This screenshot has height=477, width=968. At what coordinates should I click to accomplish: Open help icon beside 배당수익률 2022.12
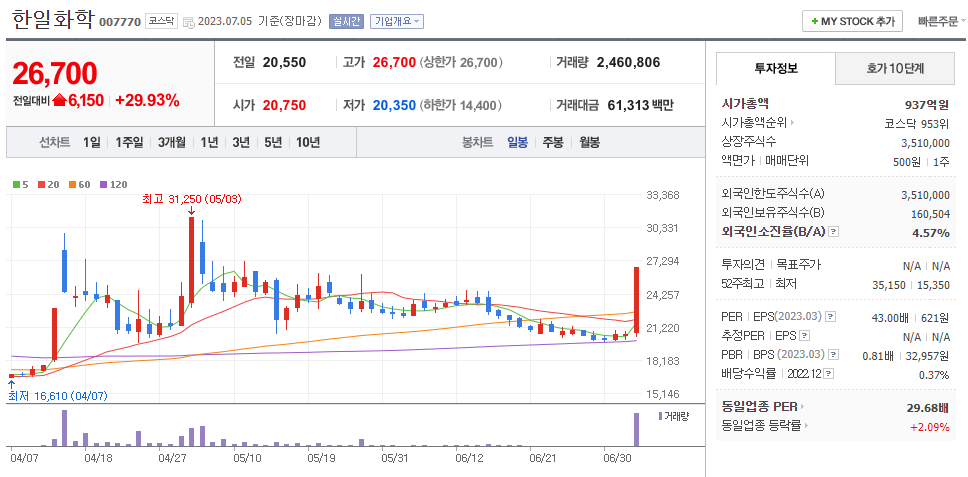coord(828,374)
